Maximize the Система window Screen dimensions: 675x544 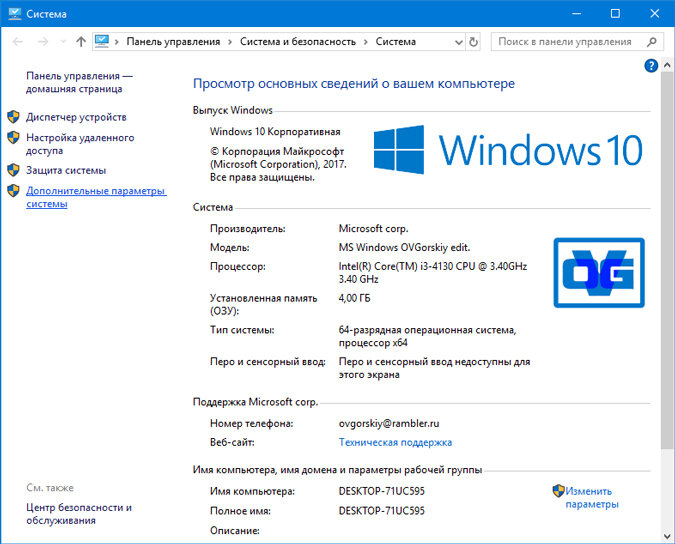coord(615,14)
